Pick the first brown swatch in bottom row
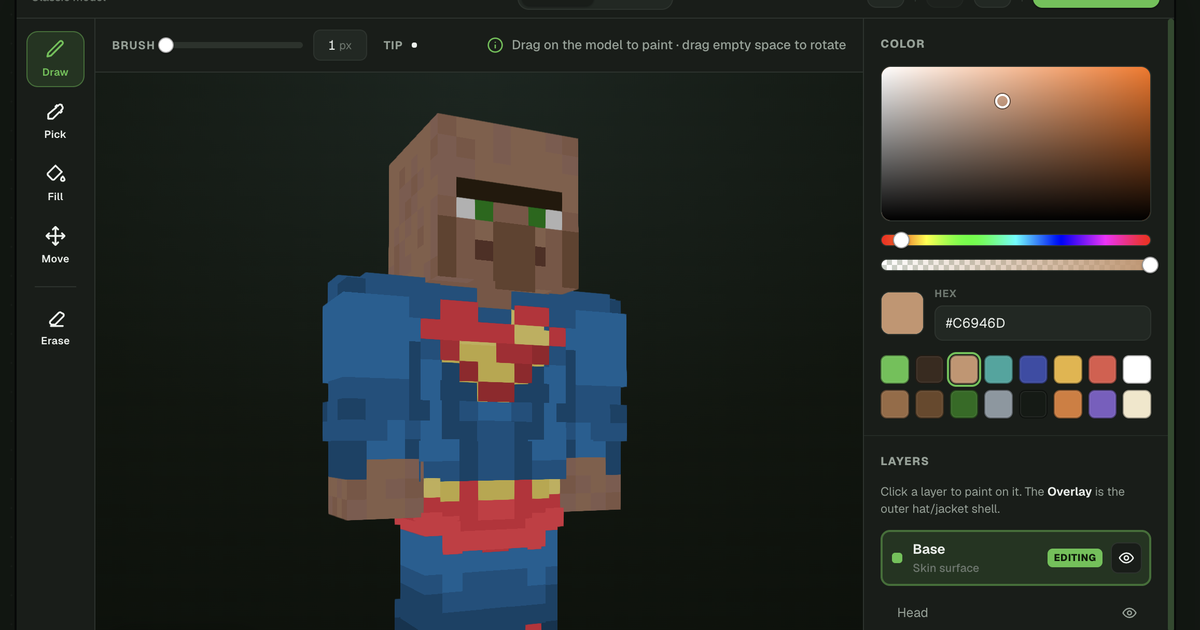1200x630 pixels. 895,404
